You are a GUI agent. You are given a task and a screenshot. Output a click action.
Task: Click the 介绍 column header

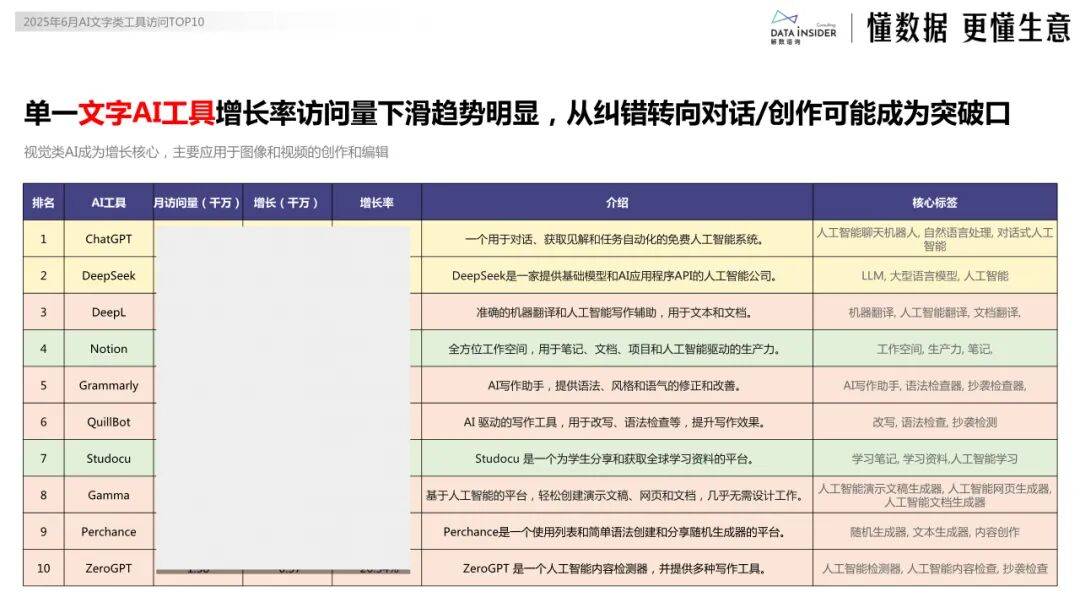(617, 202)
